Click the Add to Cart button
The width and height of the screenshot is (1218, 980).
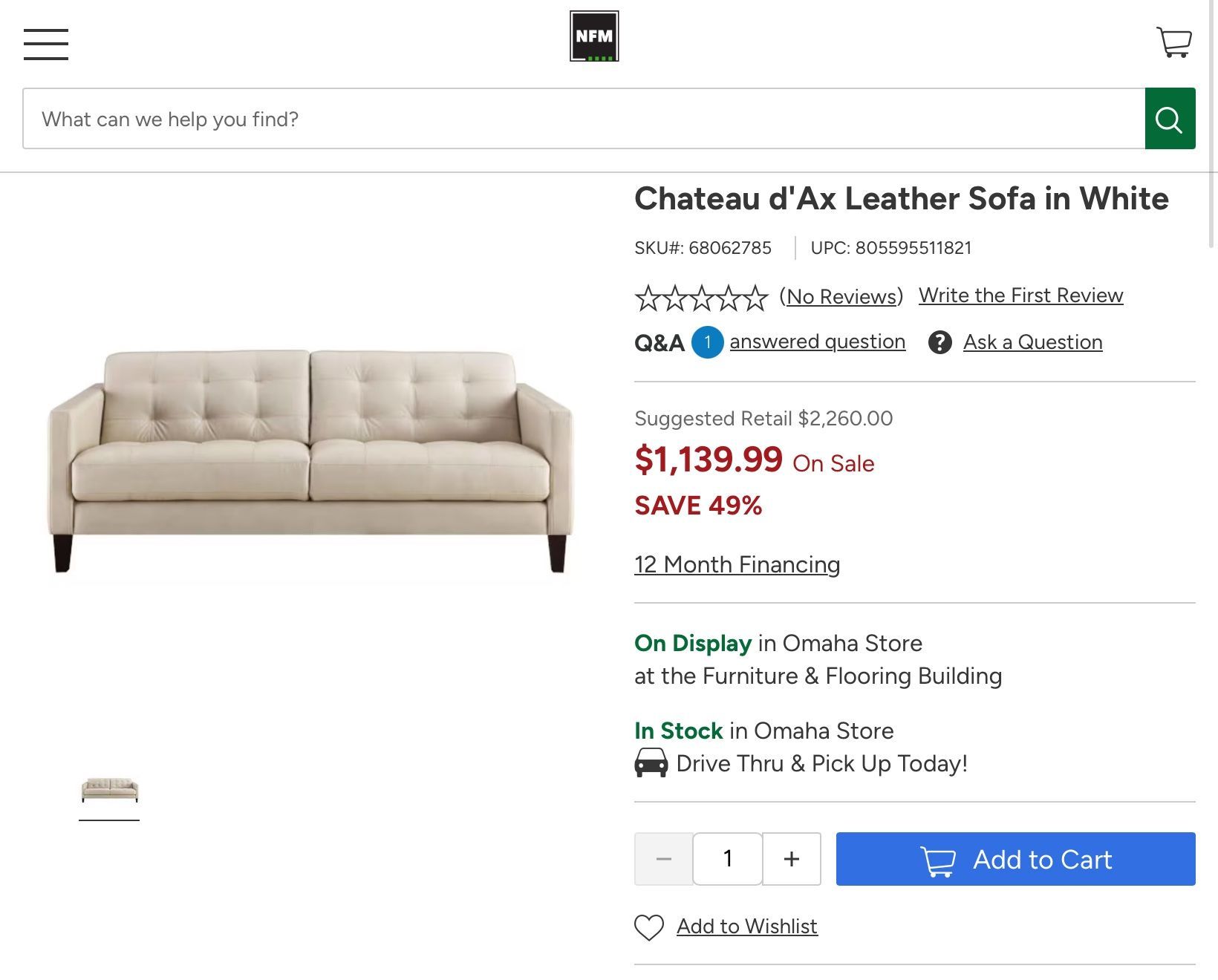pyautogui.click(x=1015, y=860)
